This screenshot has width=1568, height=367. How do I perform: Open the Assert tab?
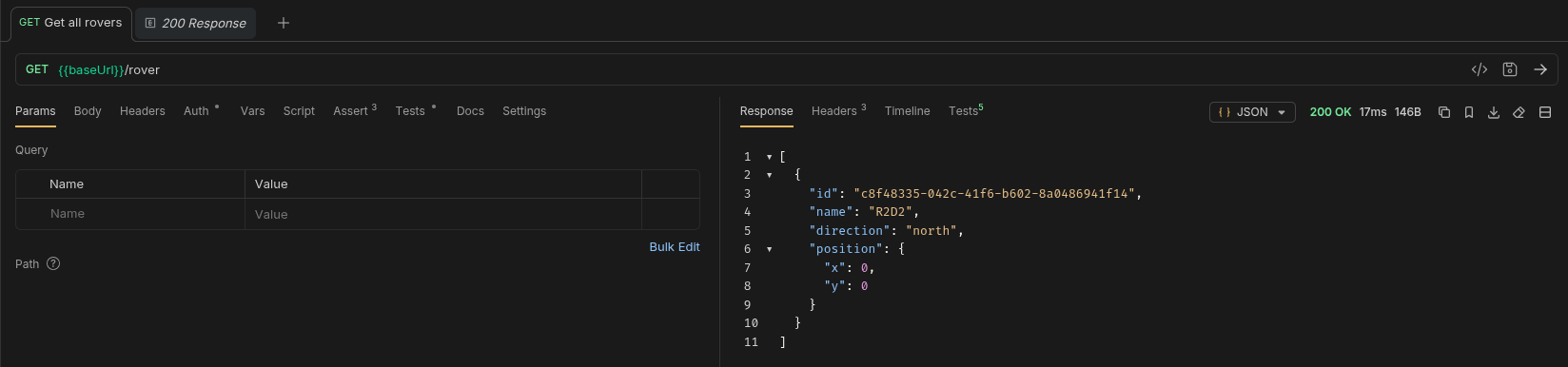pyautogui.click(x=350, y=111)
